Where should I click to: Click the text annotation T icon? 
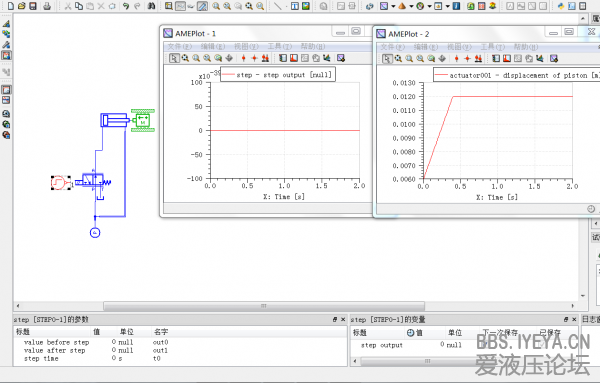[x=295, y=6]
